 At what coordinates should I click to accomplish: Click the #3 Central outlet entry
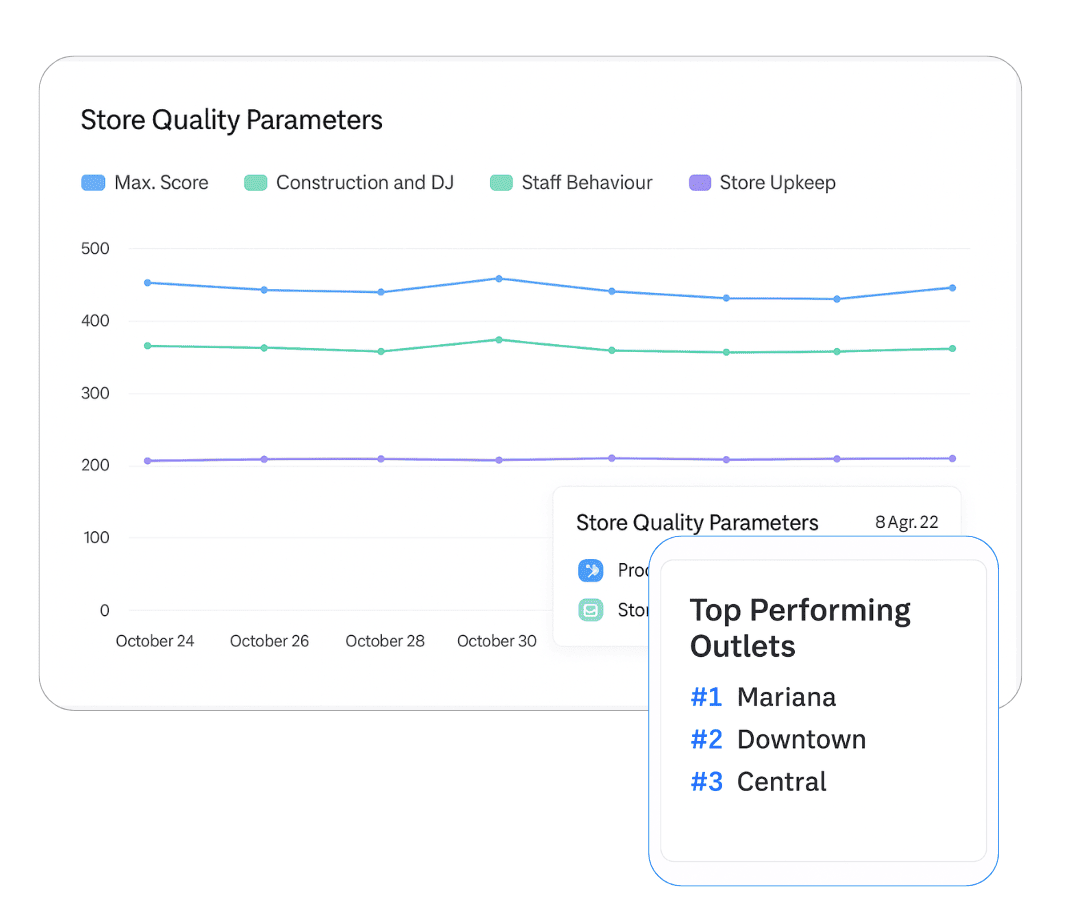(758, 782)
